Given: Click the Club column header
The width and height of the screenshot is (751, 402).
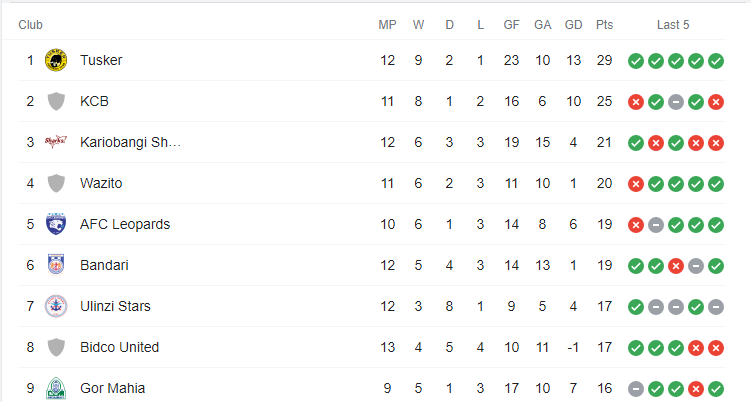Looking at the screenshot, I should click(x=30, y=25).
